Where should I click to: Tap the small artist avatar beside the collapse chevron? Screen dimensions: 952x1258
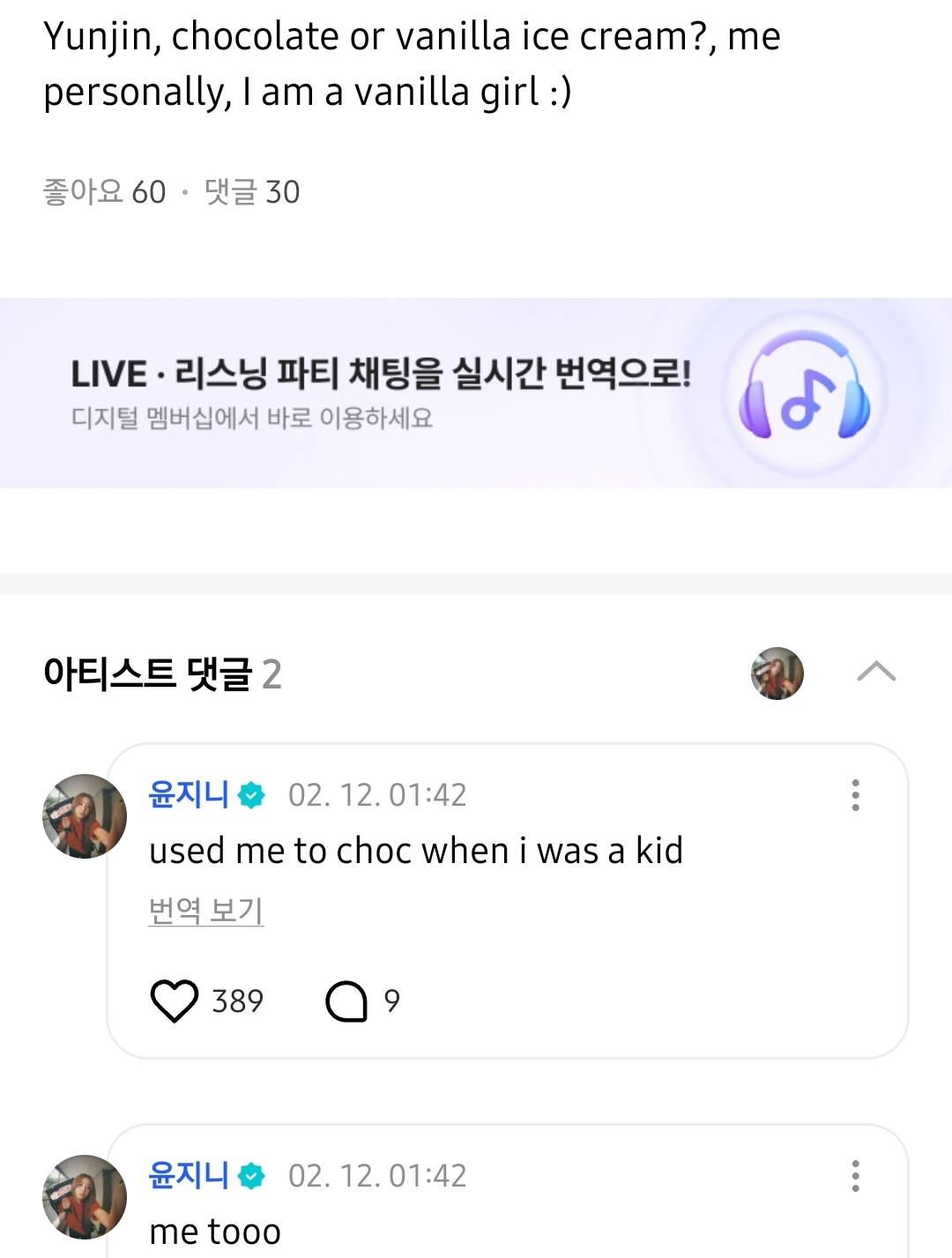coord(777,674)
